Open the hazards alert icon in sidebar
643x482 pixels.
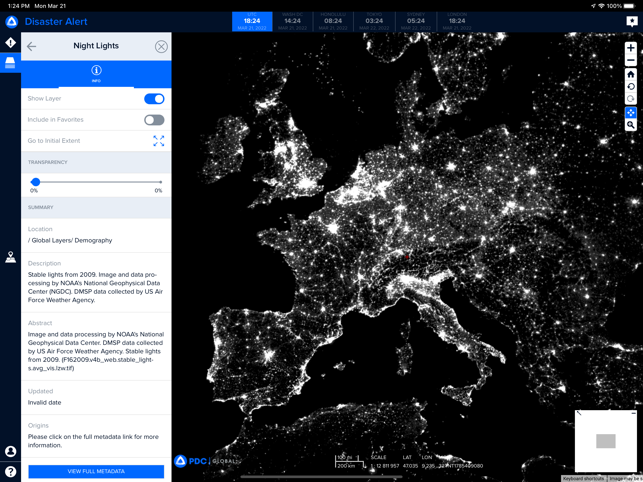pyautogui.click(x=10, y=42)
